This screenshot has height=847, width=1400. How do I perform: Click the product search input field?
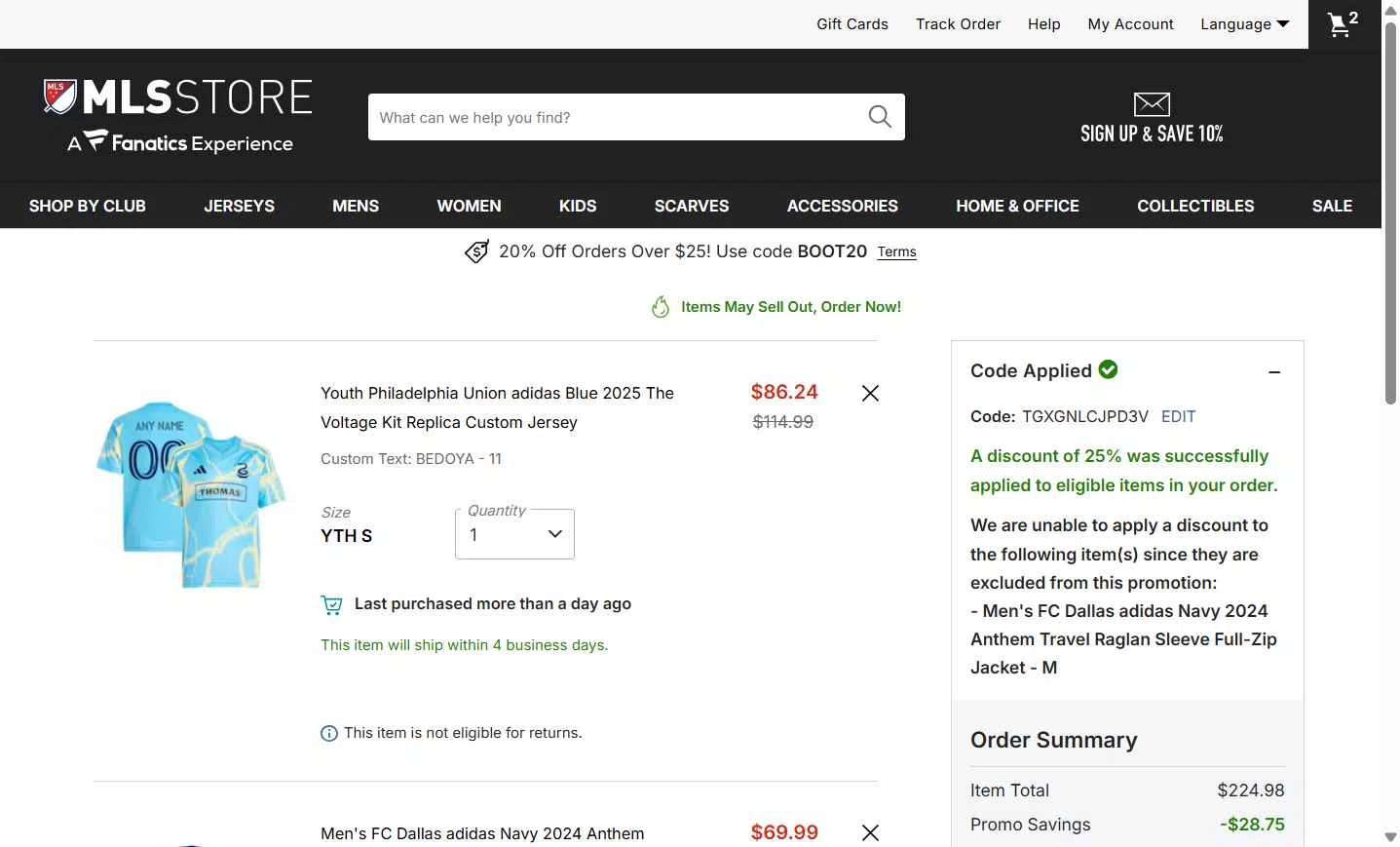tap(614, 117)
